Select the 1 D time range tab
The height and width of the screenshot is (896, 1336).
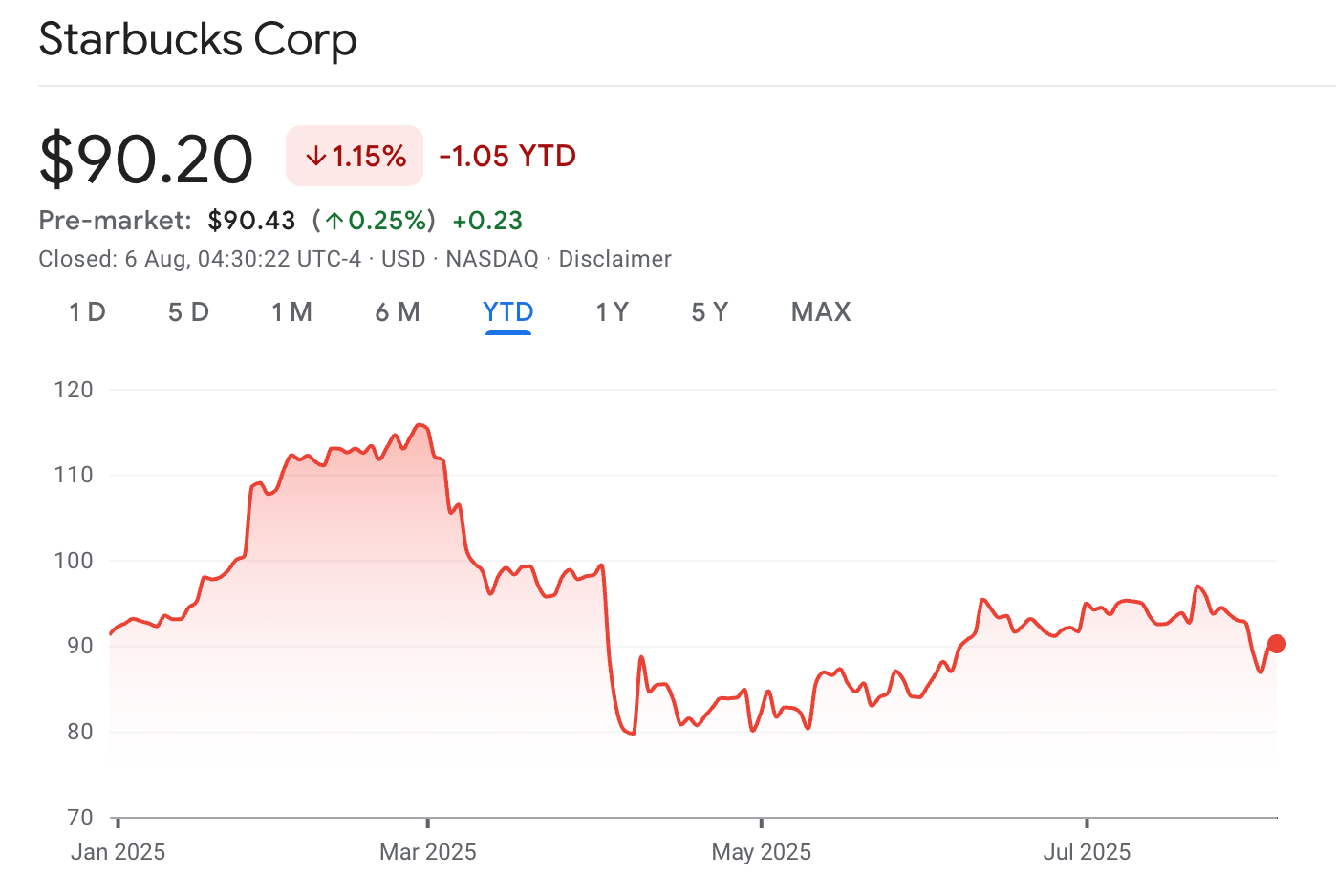(x=87, y=312)
